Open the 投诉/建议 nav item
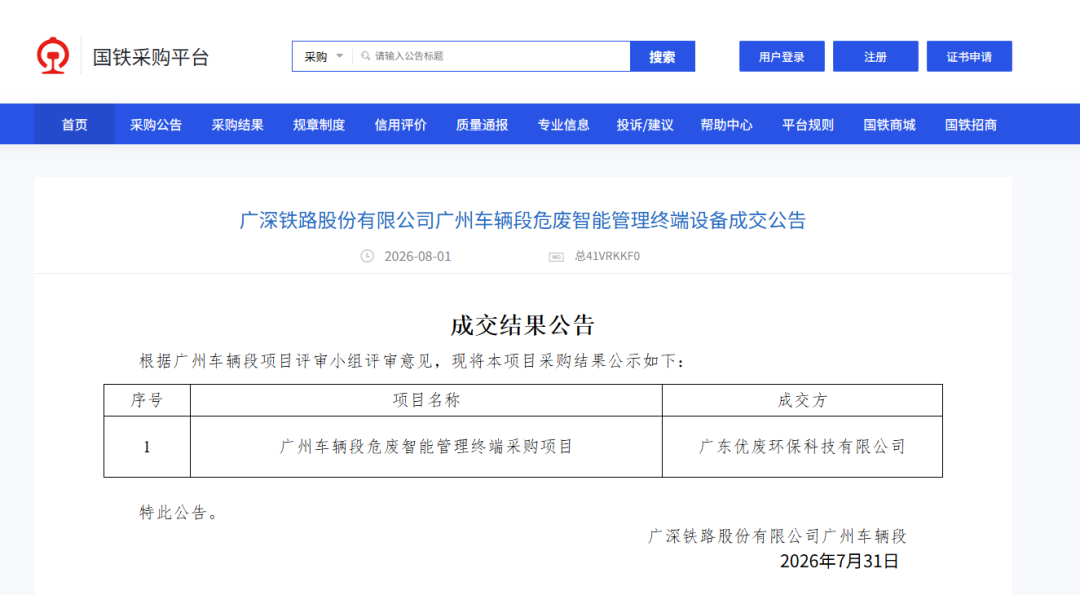The height and width of the screenshot is (595, 1080). (645, 125)
